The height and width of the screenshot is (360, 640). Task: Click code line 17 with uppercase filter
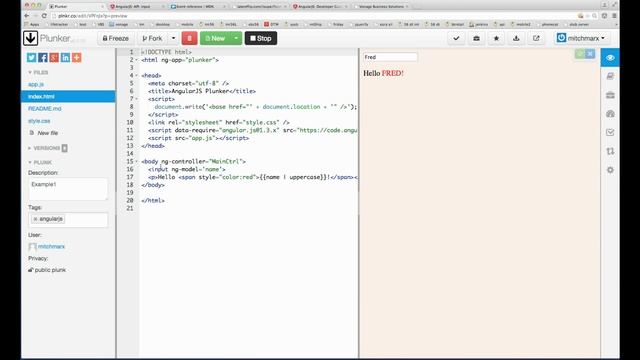pyautogui.click(x=249, y=177)
